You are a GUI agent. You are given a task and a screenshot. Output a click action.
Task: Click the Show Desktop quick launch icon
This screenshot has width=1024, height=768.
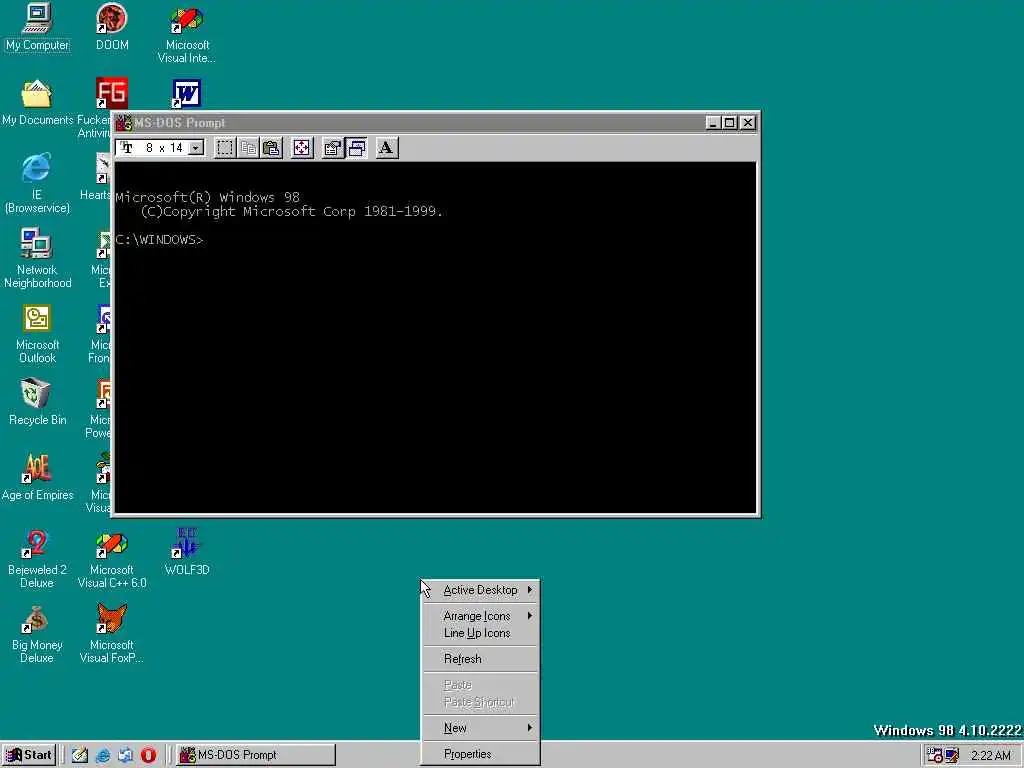point(80,755)
